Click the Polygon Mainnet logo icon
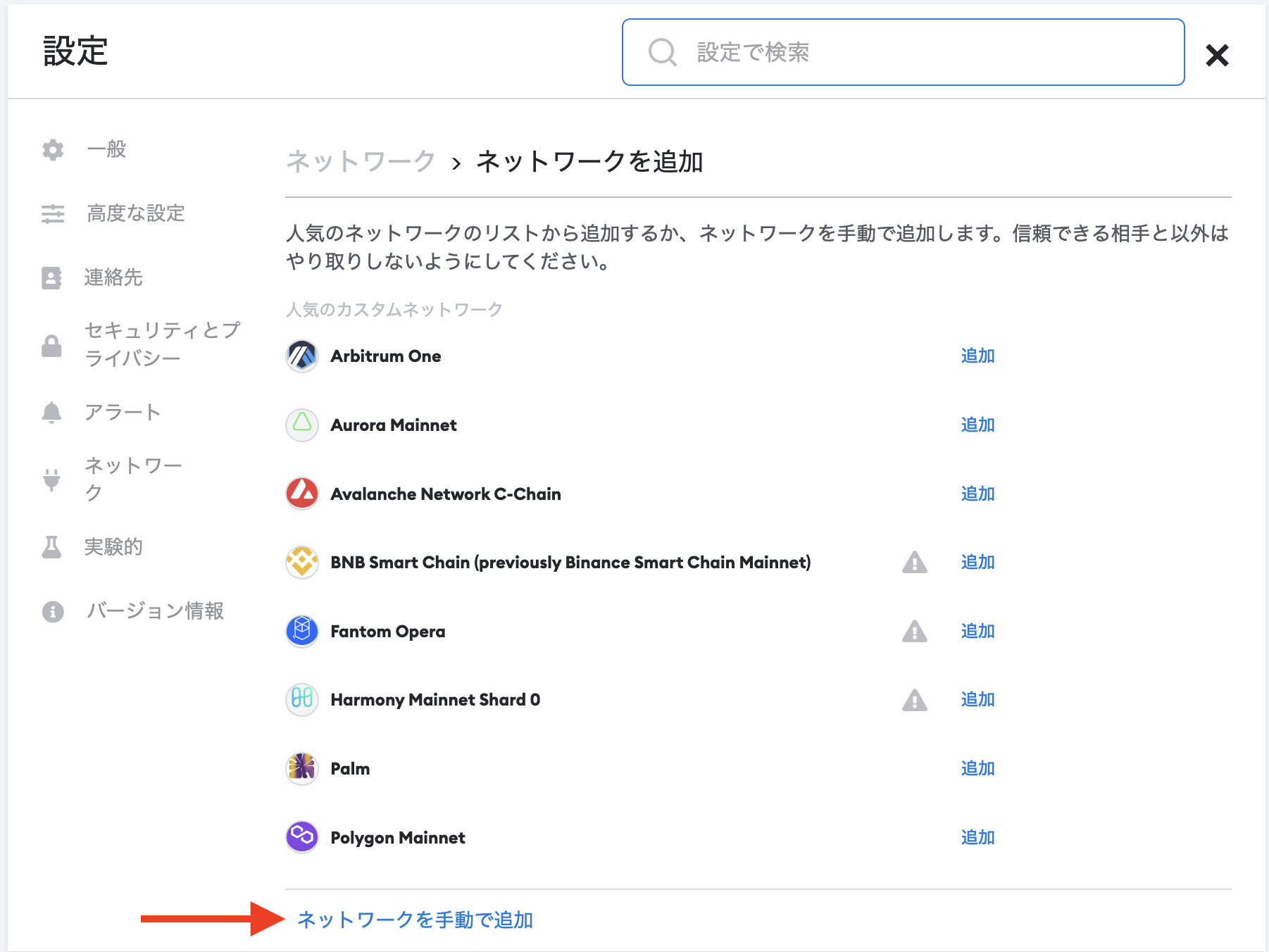Viewport: 1269px width, 952px height. [302, 837]
